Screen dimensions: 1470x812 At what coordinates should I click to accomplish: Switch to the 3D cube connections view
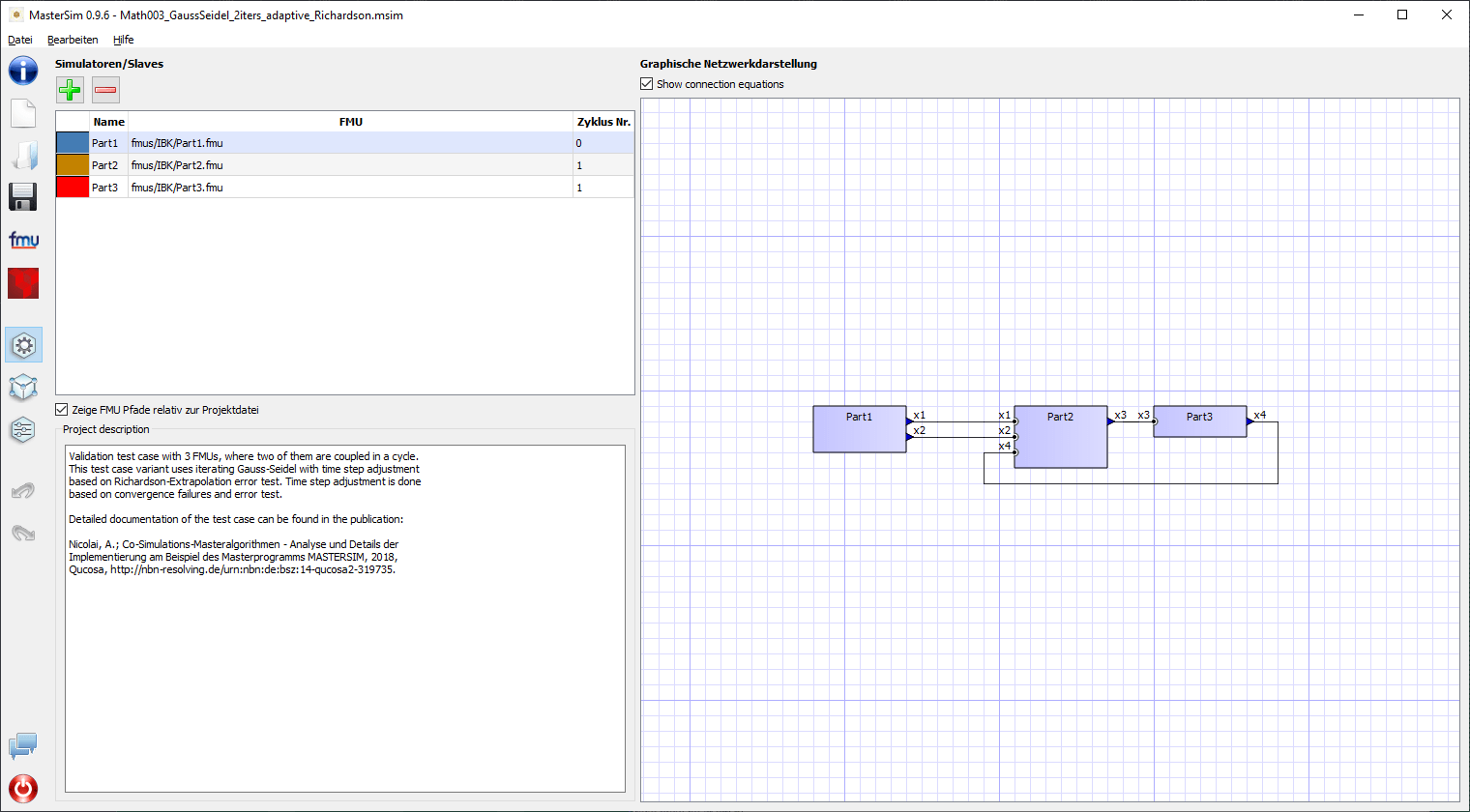click(x=23, y=388)
